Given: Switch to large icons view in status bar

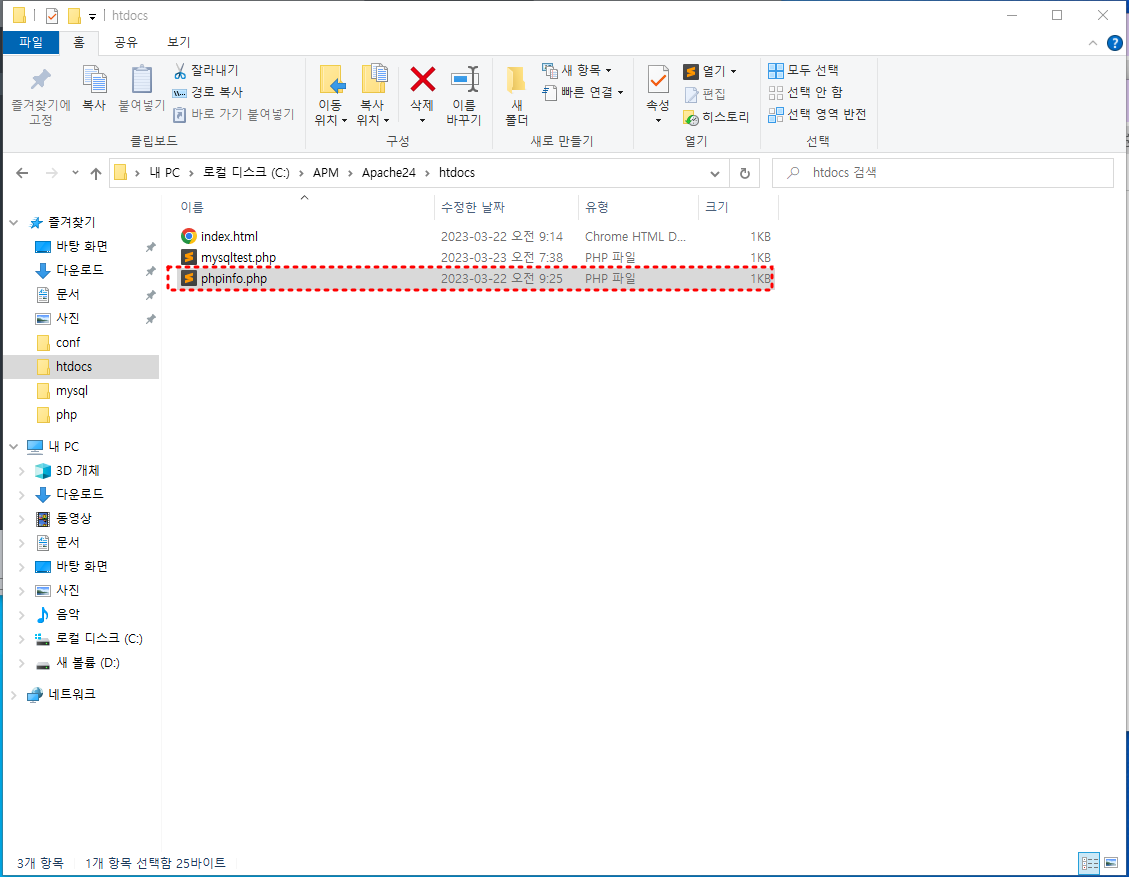Looking at the screenshot, I should (1111, 863).
